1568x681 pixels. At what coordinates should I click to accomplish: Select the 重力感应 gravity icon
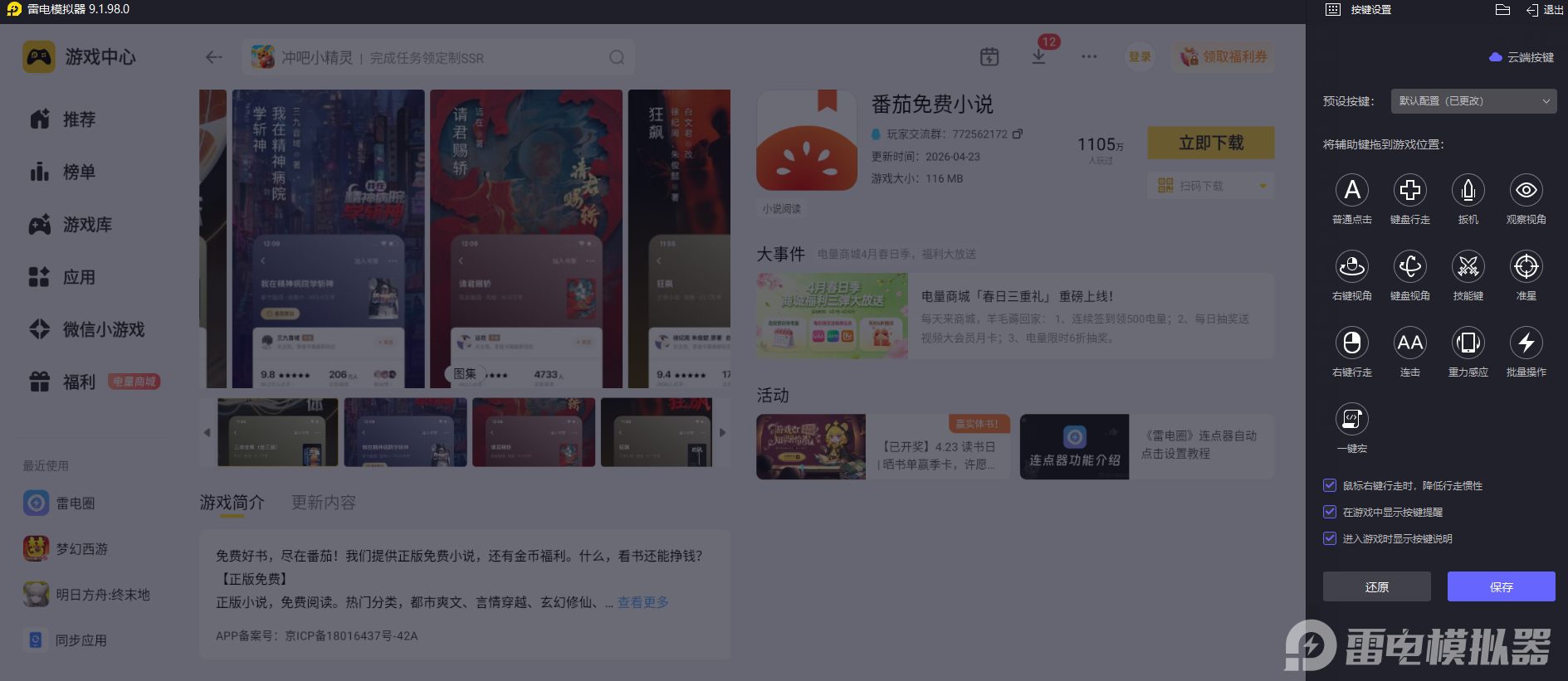click(x=1468, y=343)
